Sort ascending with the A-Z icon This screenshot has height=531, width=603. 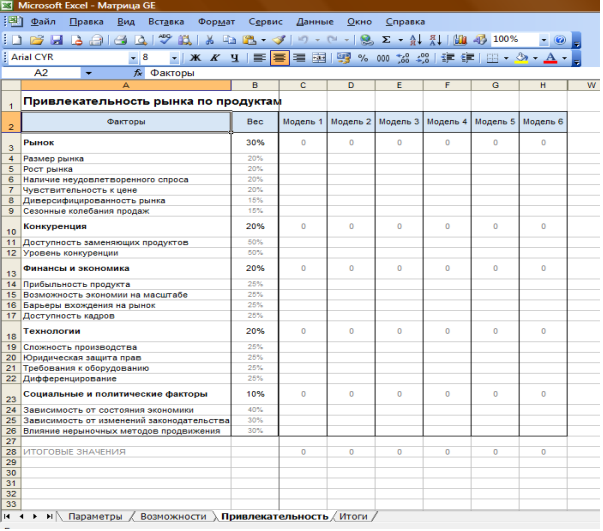(418, 40)
